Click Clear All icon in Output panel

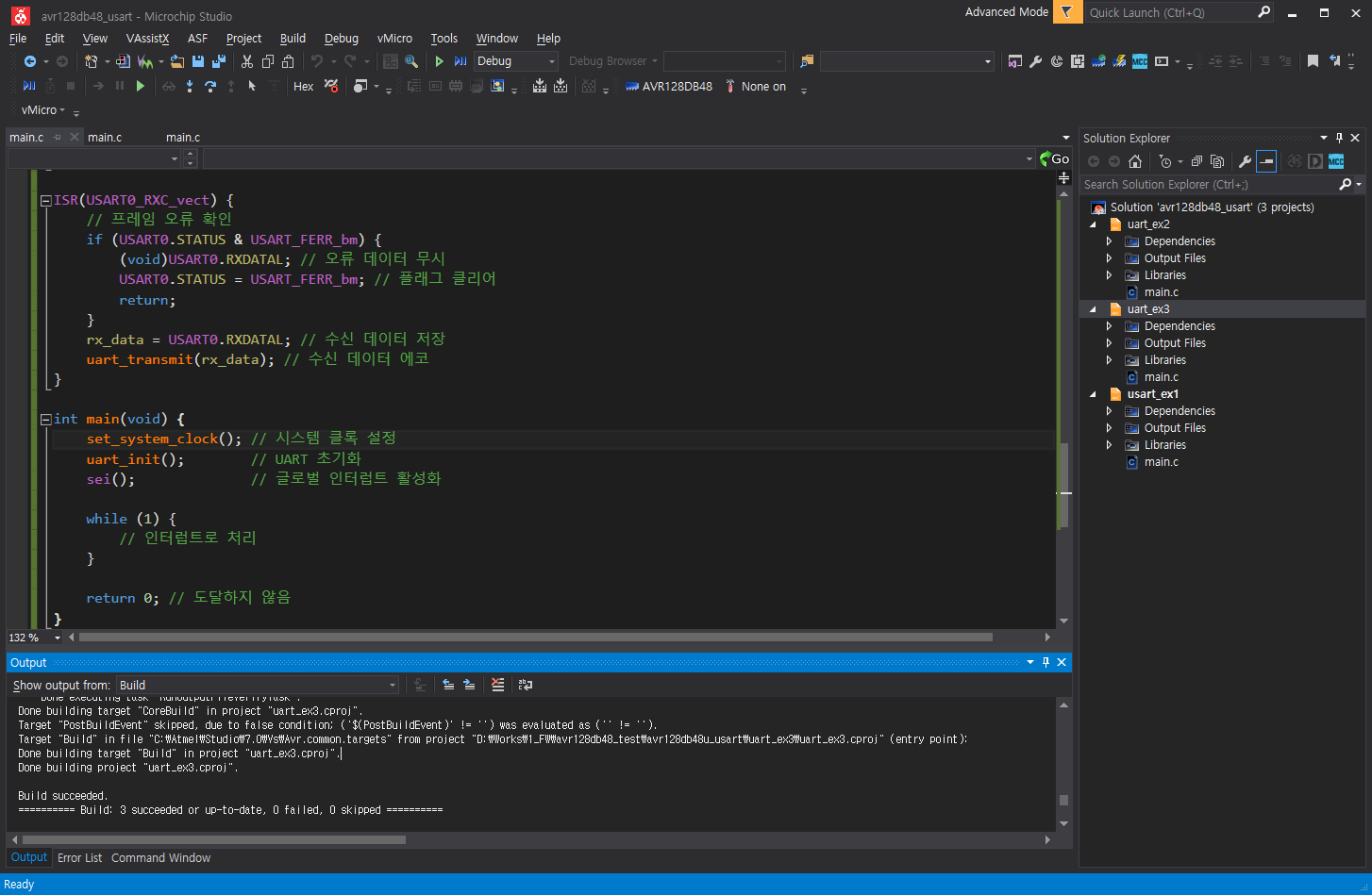point(497,685)
